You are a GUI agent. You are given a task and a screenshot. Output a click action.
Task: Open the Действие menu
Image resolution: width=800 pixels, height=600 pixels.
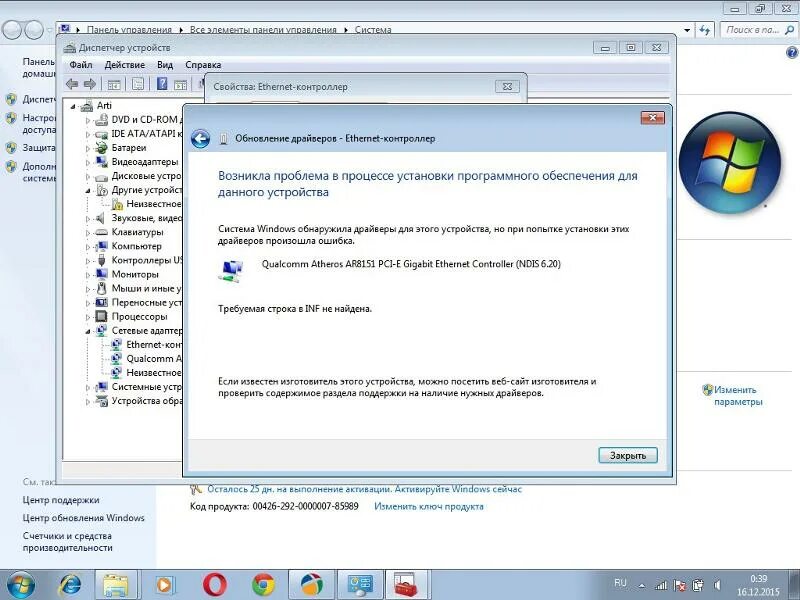coord(124,65)
